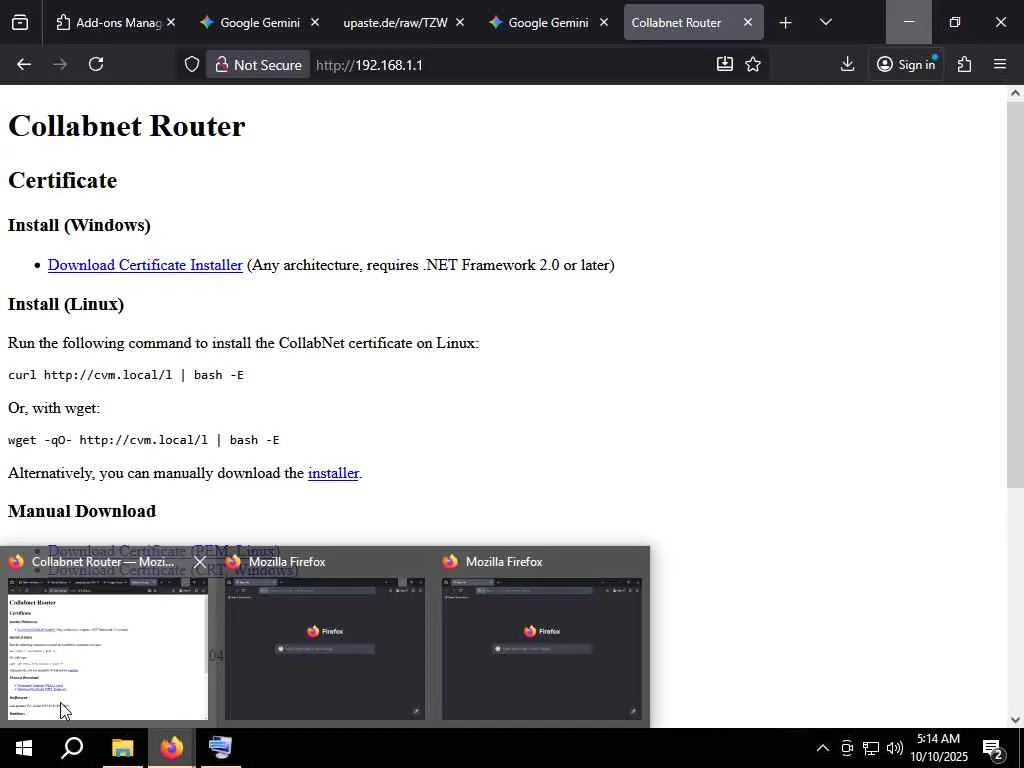The height and width of the screenshot is (768, 1024).
Task: Open the Windows Start menu
Action: [x=24, y=748]
